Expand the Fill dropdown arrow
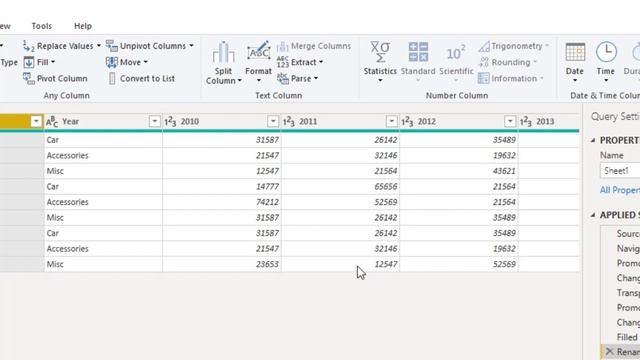 pyautogui.click(x=53, y=62)
